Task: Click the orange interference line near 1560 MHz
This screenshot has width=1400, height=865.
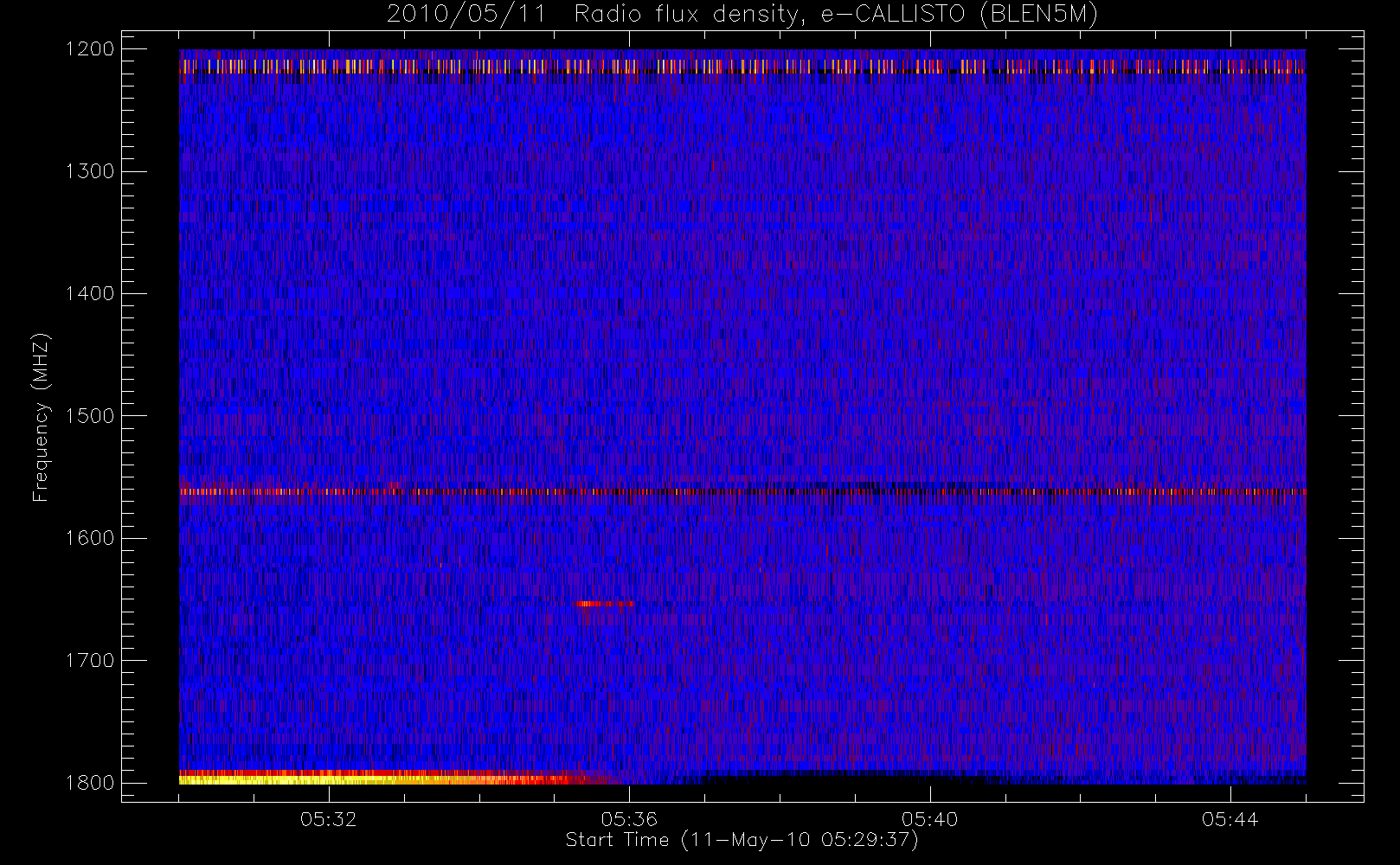Action: [742, 491]
